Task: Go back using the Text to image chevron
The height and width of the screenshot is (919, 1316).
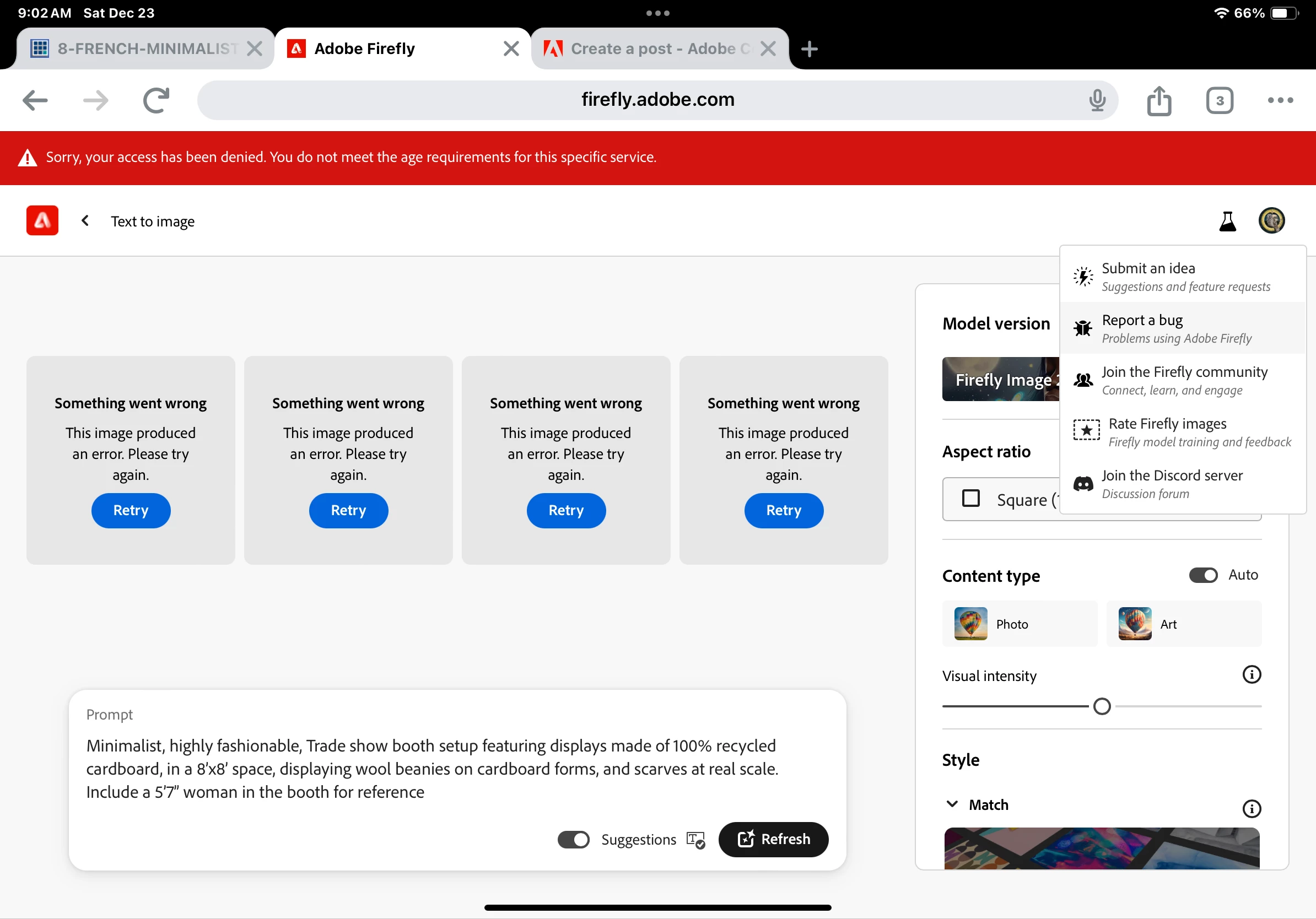Action: (85, 220)
